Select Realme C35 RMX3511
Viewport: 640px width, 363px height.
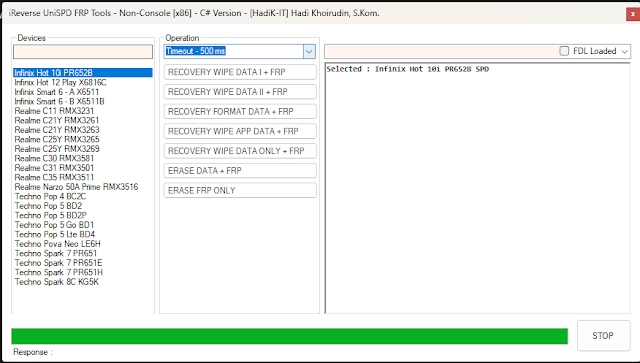(x=54, y=177)
